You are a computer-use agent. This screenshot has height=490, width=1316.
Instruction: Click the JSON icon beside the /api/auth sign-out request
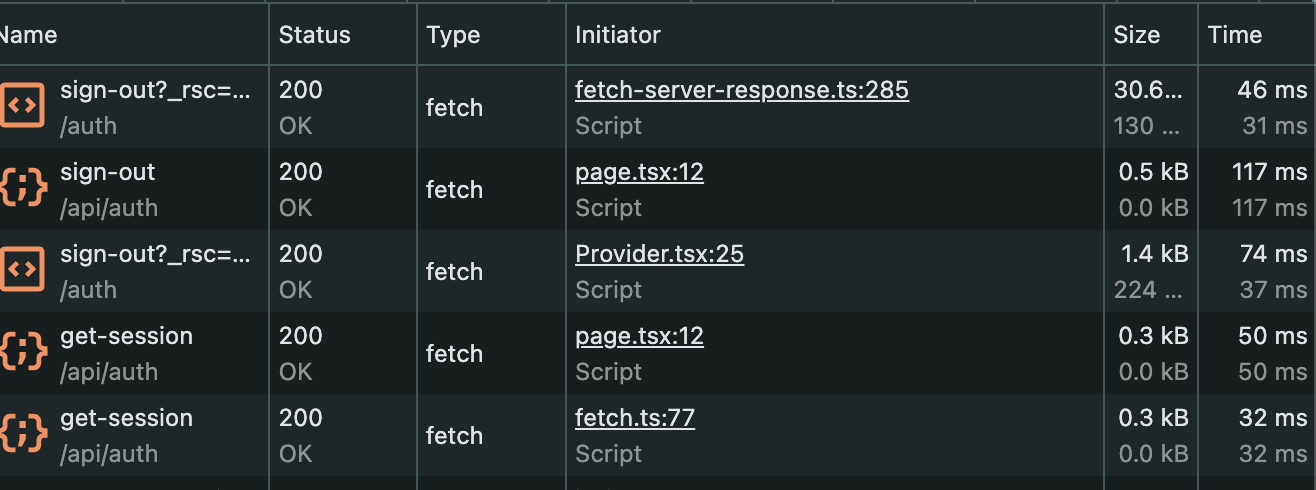pyautogui.click(x=22, y=189)
